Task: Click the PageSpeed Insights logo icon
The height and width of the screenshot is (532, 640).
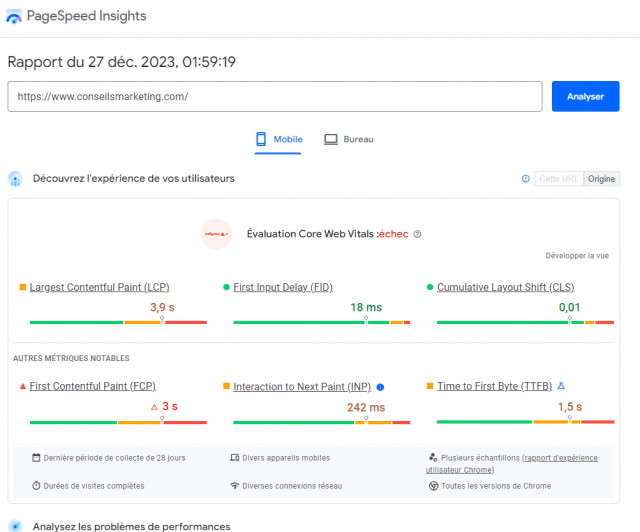Action: [14, 17]
